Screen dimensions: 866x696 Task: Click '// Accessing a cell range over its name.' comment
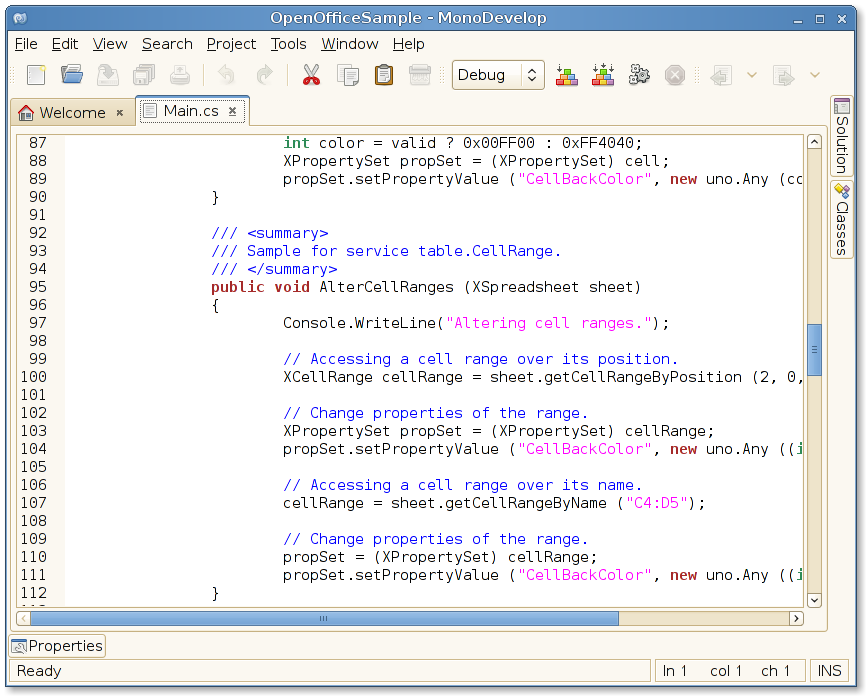pyautogui.click(x=462, y=484)
